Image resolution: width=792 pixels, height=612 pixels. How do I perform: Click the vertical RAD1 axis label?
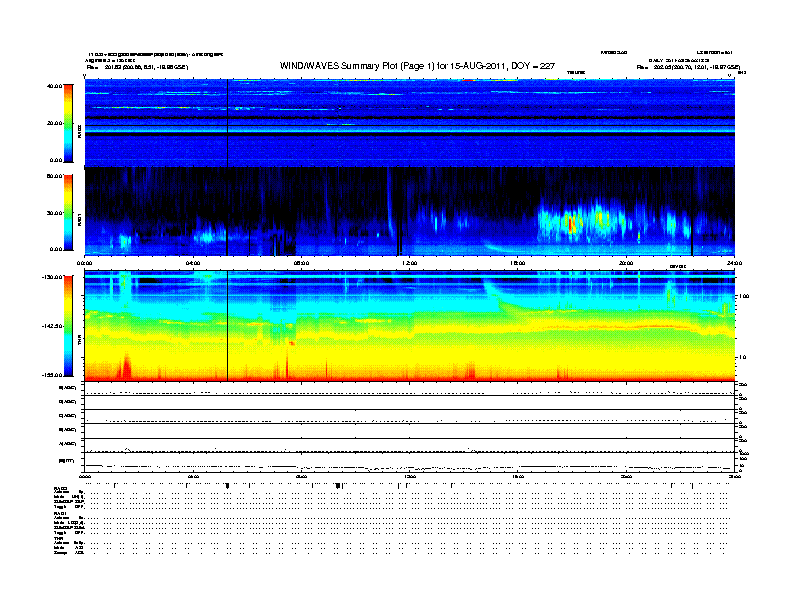79,218
